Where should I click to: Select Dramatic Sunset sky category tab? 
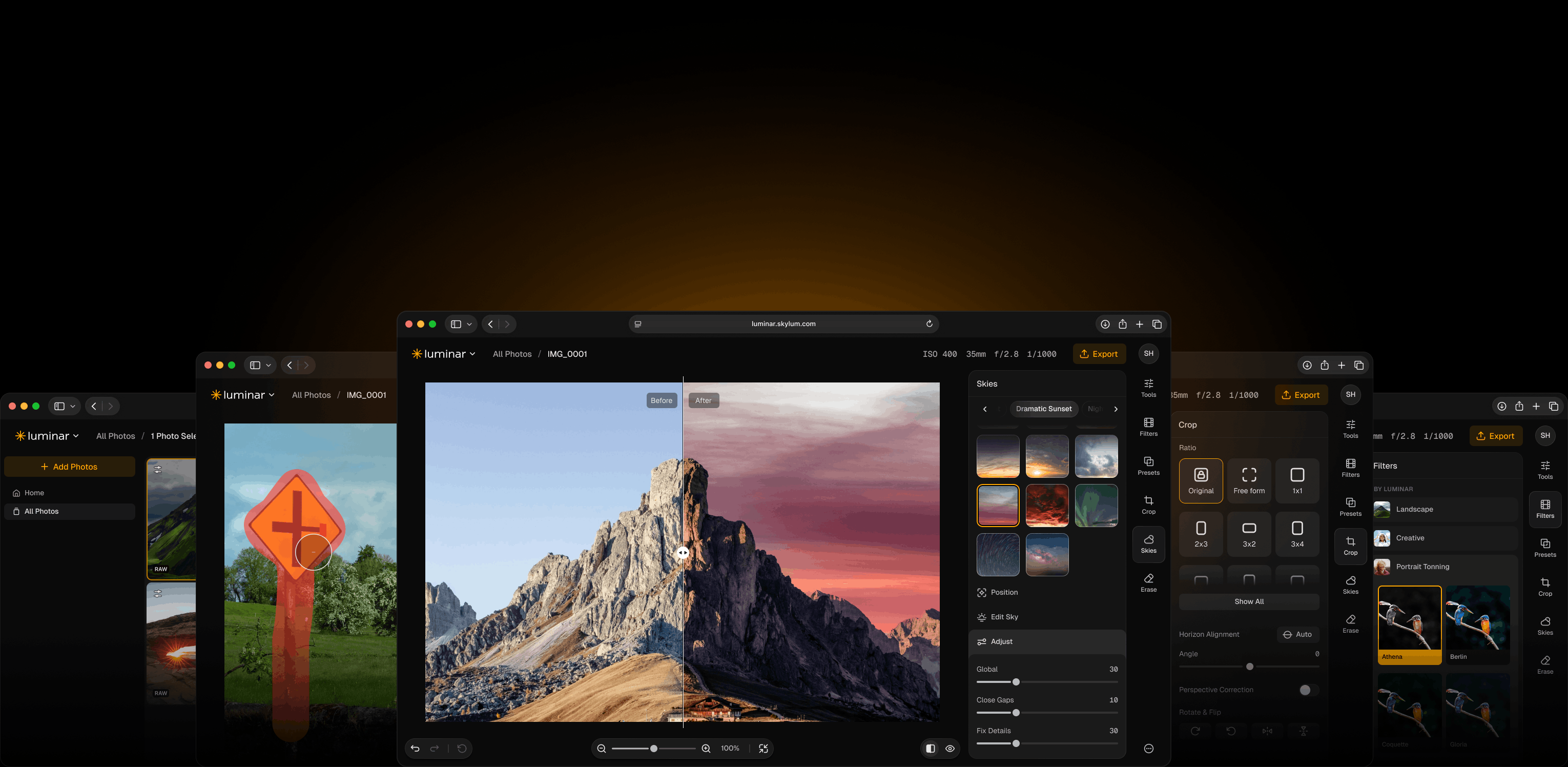pos(1043,409)
